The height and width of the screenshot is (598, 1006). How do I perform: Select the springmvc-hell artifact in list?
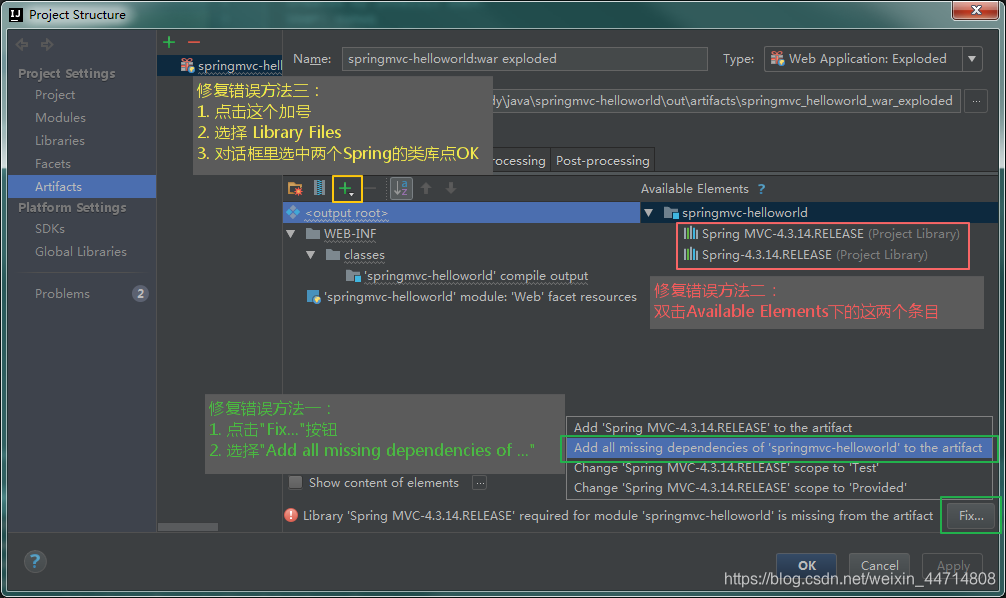click(x=220, y=65)
